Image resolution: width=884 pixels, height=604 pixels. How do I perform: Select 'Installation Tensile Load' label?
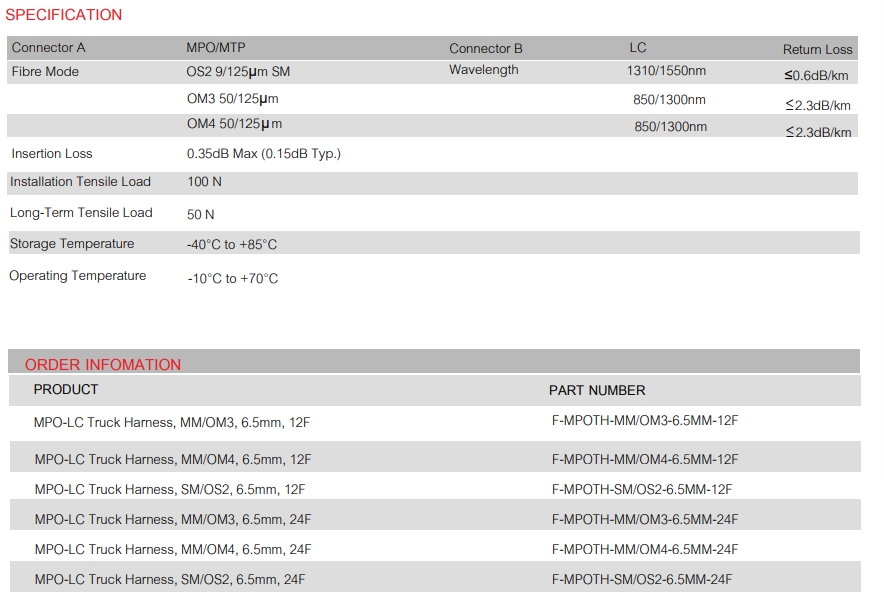coord(80,182)
